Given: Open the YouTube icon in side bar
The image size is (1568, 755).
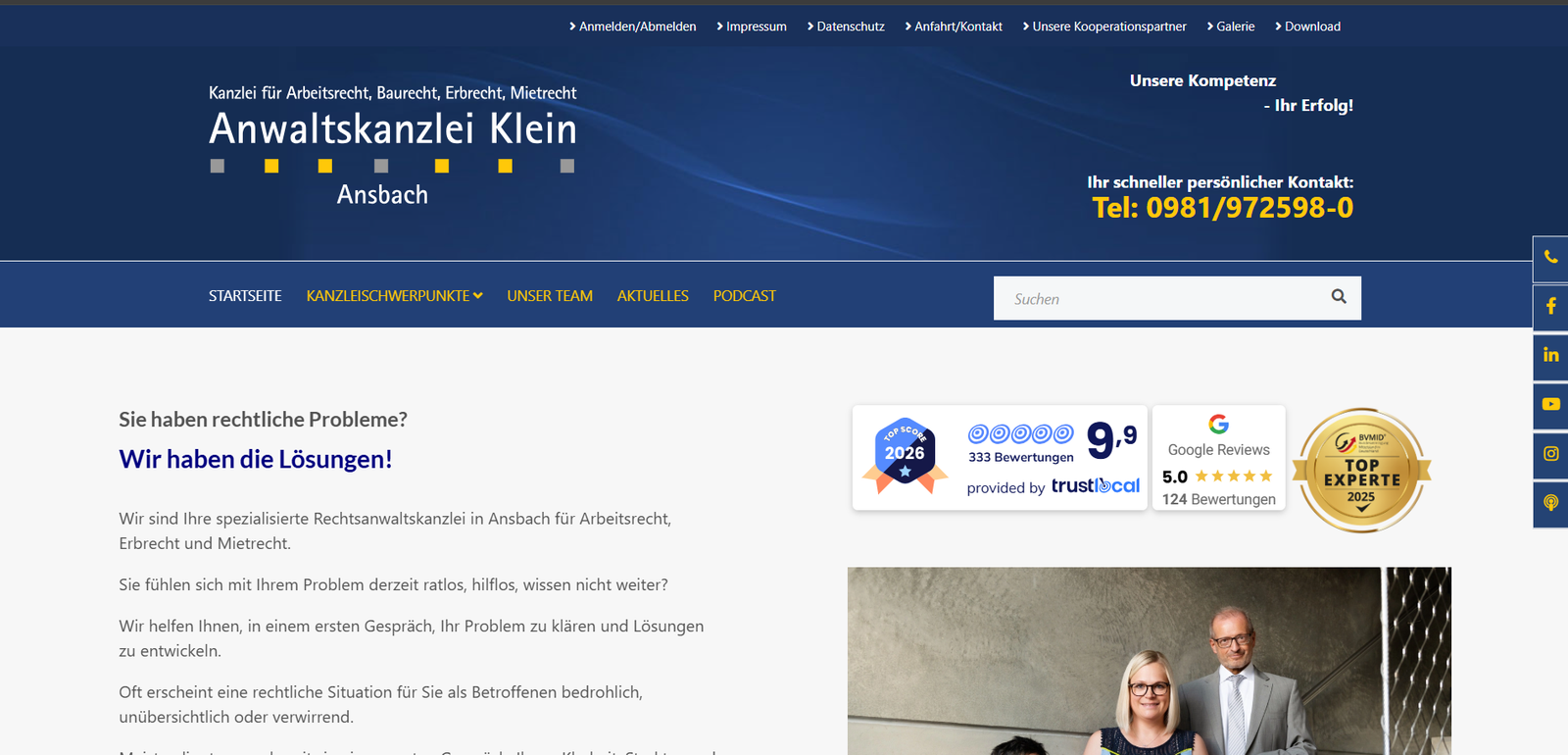Looking at the screenshot, I should pyautogui.click(x=1550, y=405).
